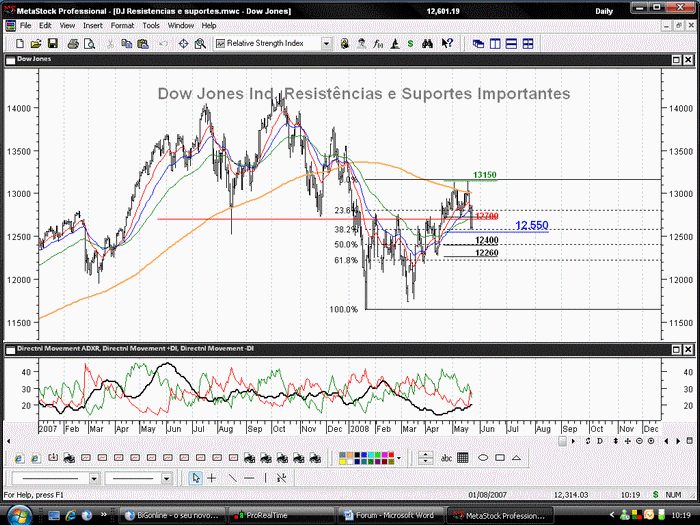This screenshot has height=525, width=700.
Task: Open the Edit menu
Action: [45, 26]
